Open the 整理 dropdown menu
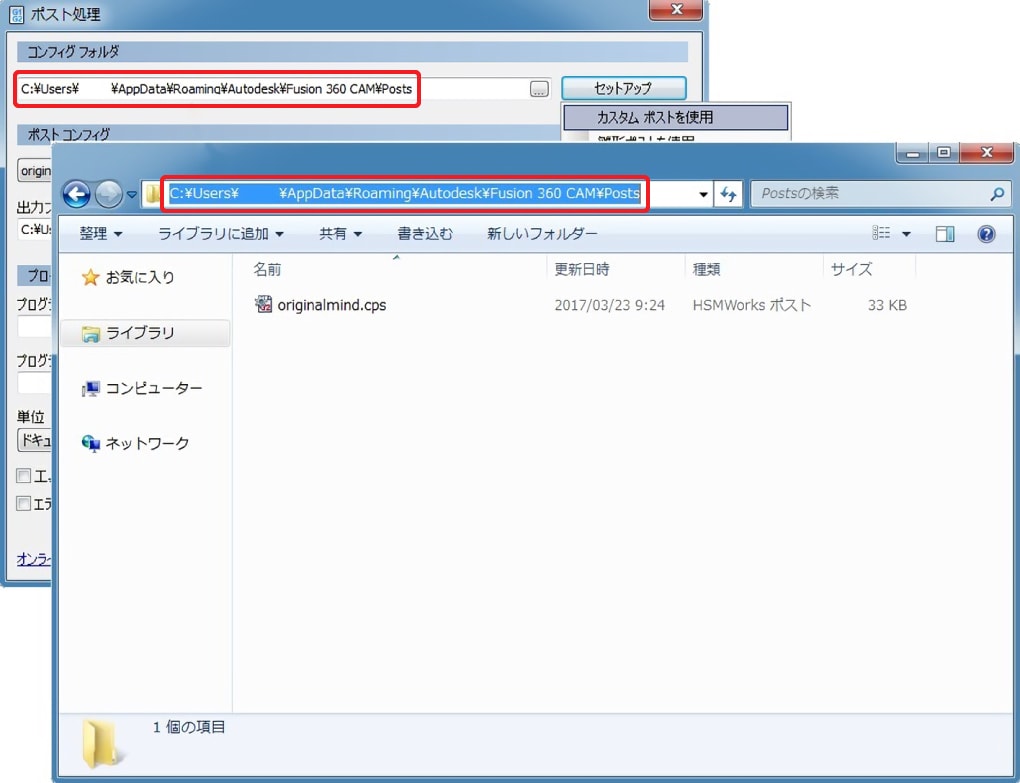The height and width of the screenshot is (783, 1020). coord(100,234)
